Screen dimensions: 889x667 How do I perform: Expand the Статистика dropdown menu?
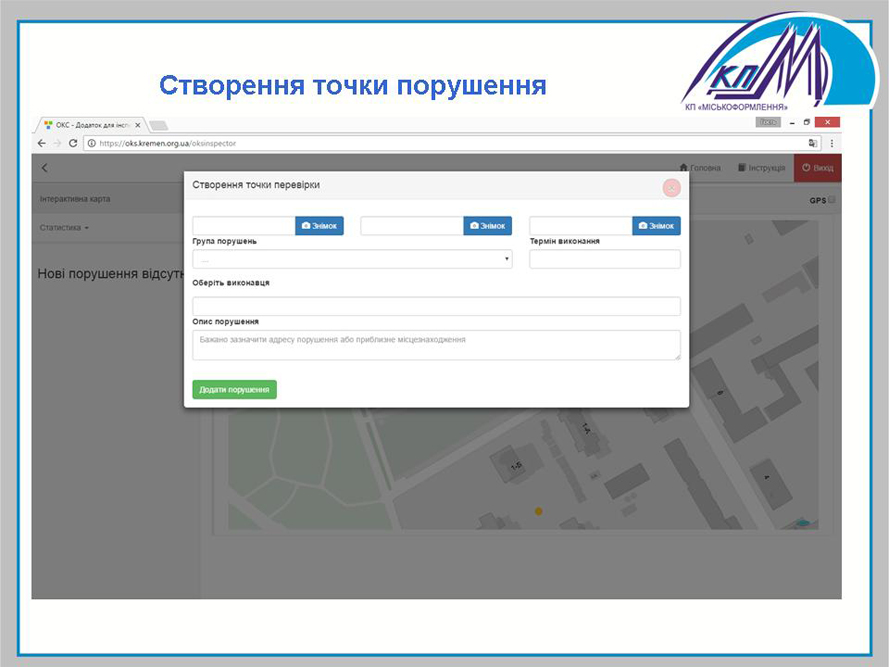pyautogui.click(x=64, y=228)
